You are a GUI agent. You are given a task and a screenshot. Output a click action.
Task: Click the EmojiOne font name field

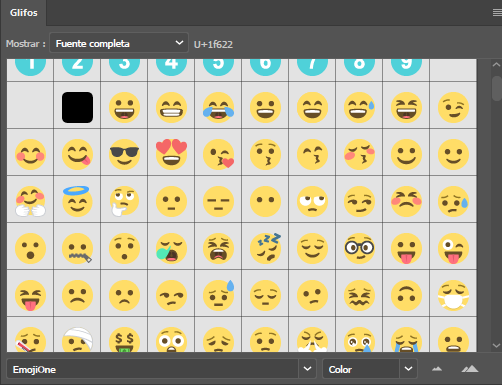152,369
